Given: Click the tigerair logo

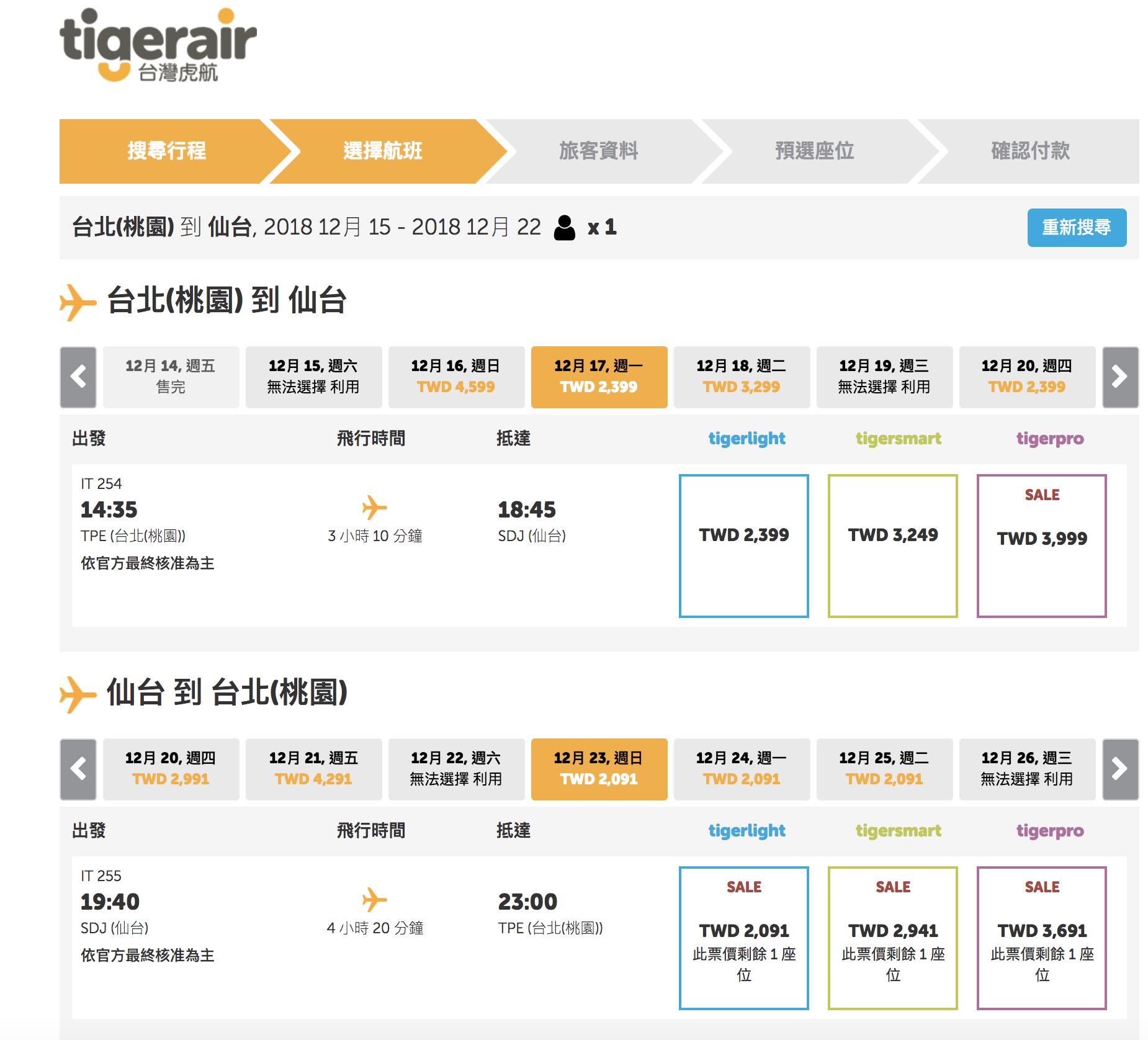Looking at the screenshot, I should tap(158, 45).
